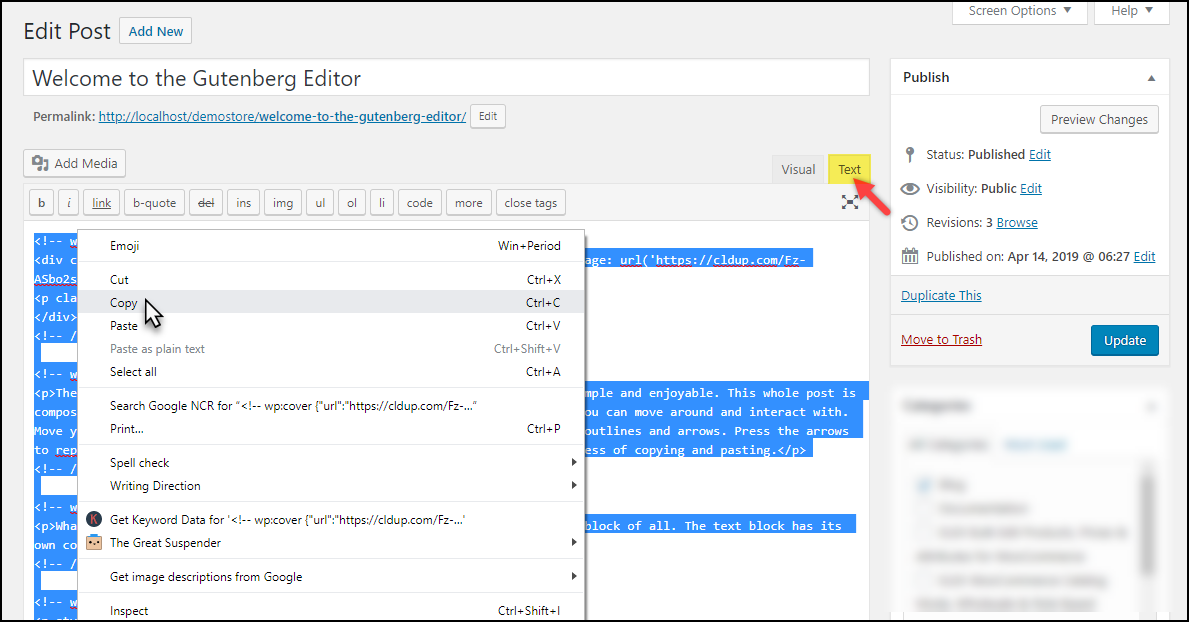Click the Visibility eye icon
Screen dimensions: 1189x622
[910, 189]
